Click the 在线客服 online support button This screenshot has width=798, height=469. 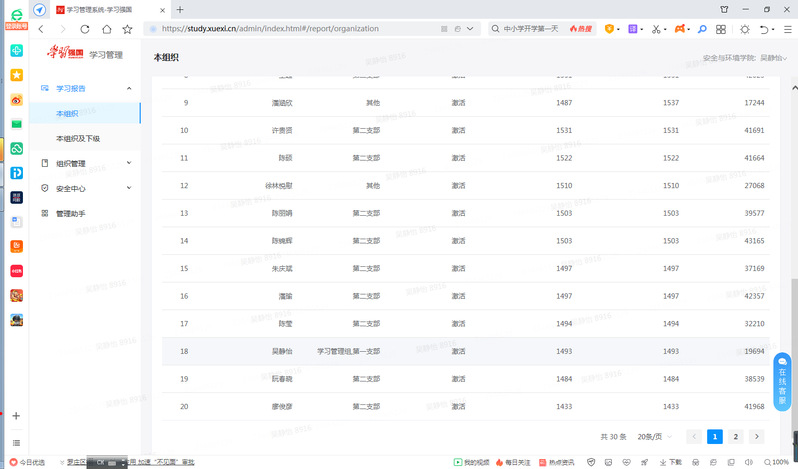point(782,382)
